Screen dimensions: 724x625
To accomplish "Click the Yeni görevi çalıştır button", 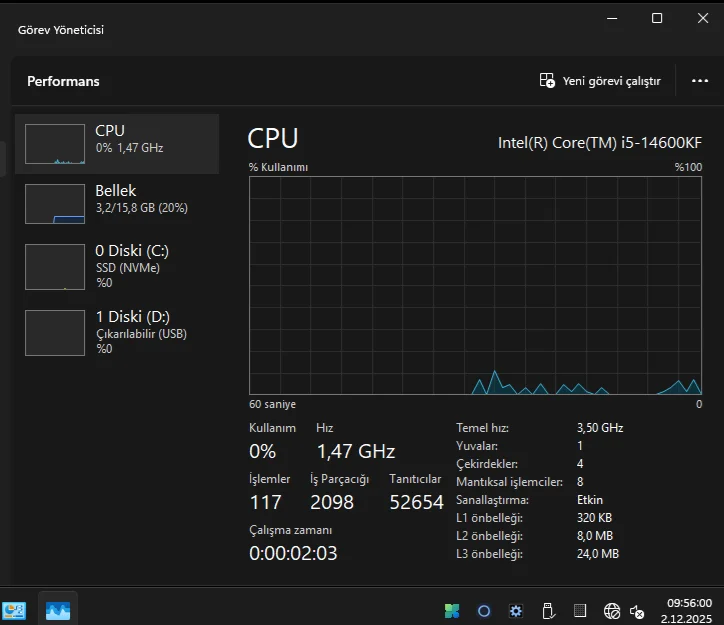I will pyautogui.click(x=600, y=81).
